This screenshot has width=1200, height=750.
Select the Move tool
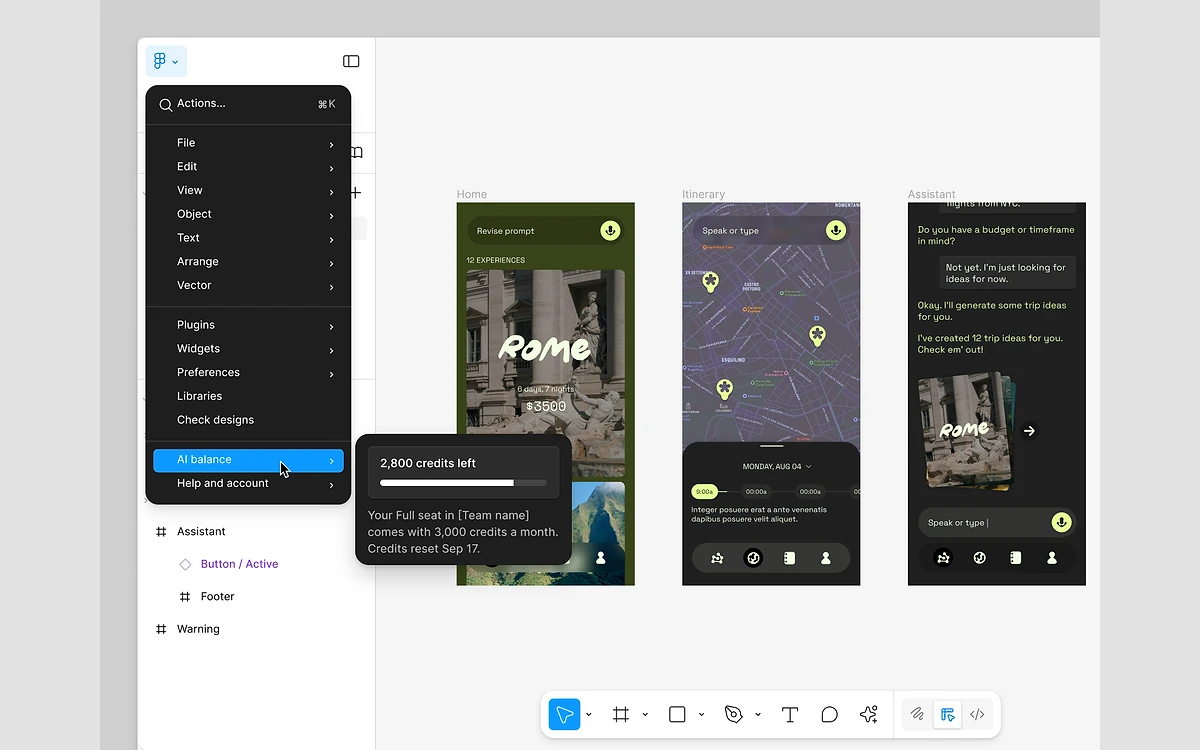point(564,714)
